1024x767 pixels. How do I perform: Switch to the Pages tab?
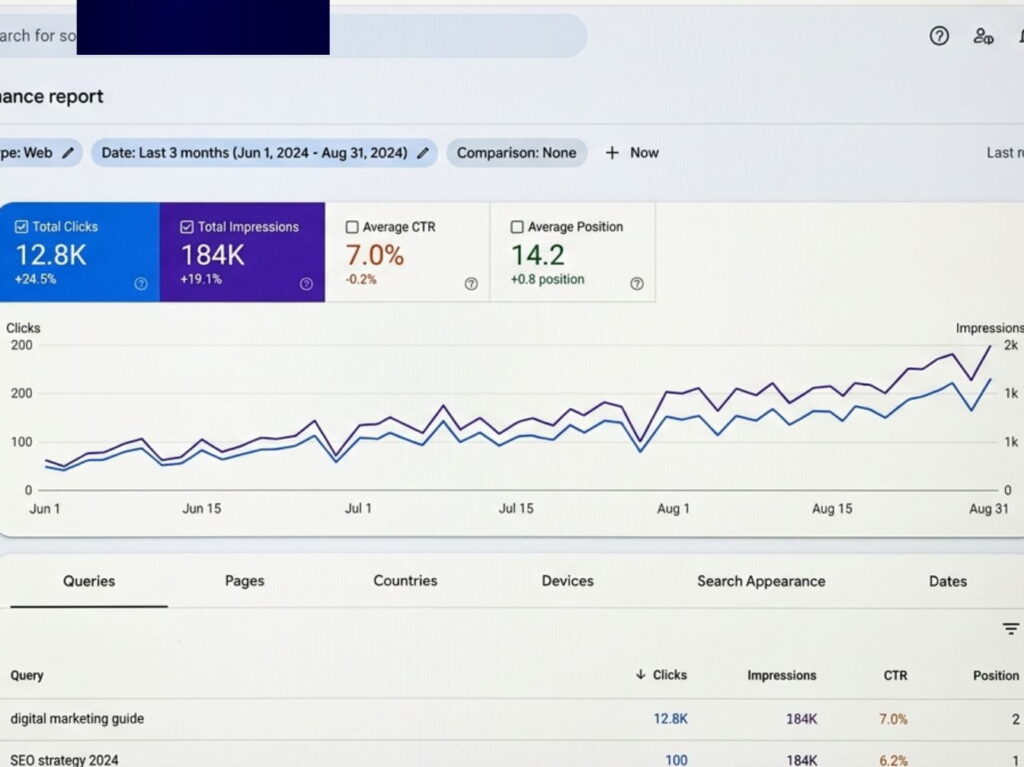pos(244,581)
